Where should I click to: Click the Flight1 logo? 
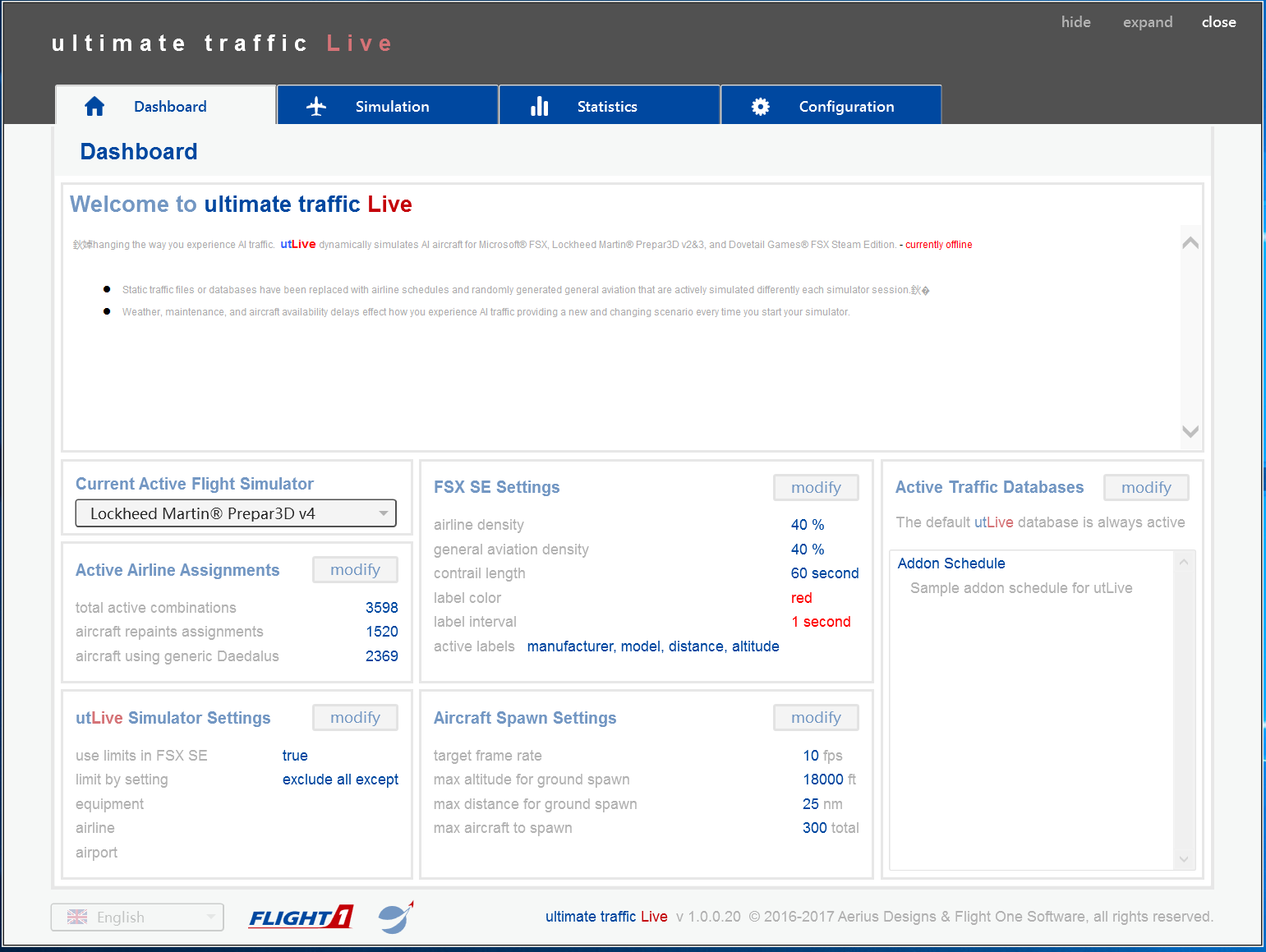(x=301, y=917)
